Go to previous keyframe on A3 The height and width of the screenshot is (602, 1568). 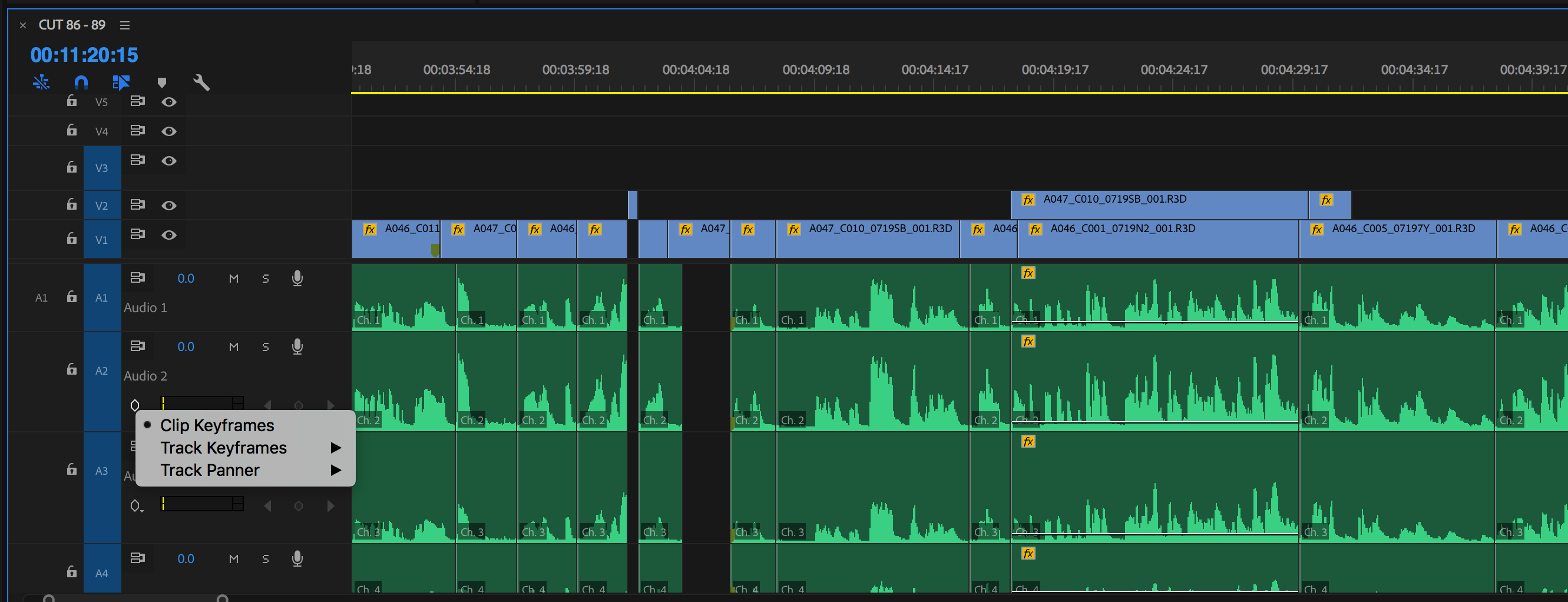(x=267, y=506)
